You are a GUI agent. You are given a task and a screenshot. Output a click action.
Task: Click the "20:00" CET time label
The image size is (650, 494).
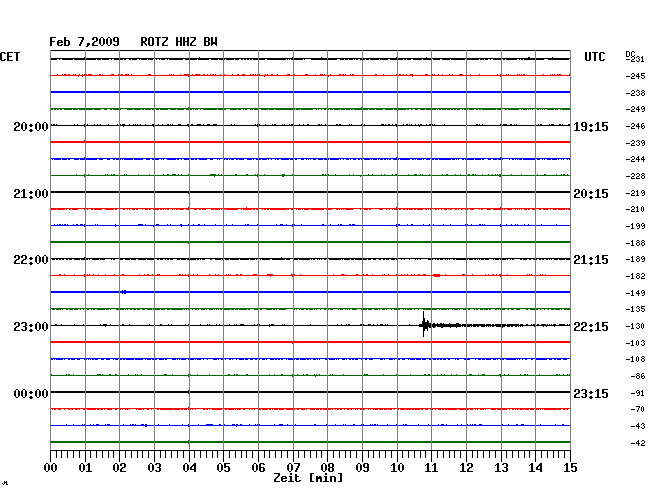31,127
